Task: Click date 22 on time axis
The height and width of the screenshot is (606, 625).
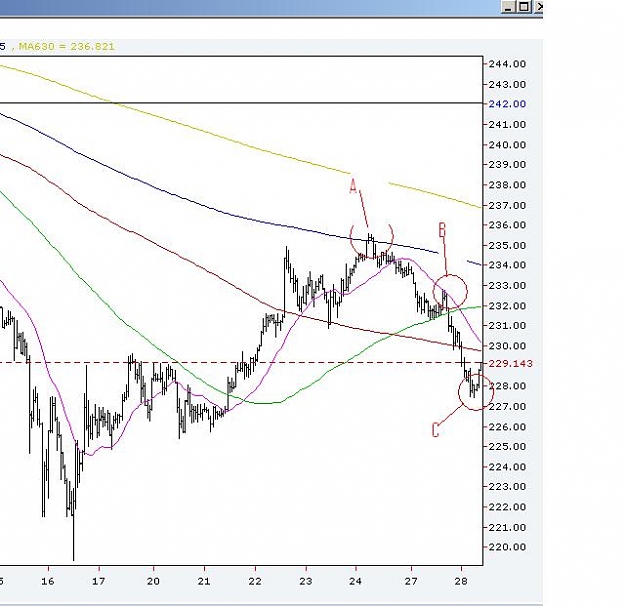Action: pyautogui.click(x=255, y=581)
